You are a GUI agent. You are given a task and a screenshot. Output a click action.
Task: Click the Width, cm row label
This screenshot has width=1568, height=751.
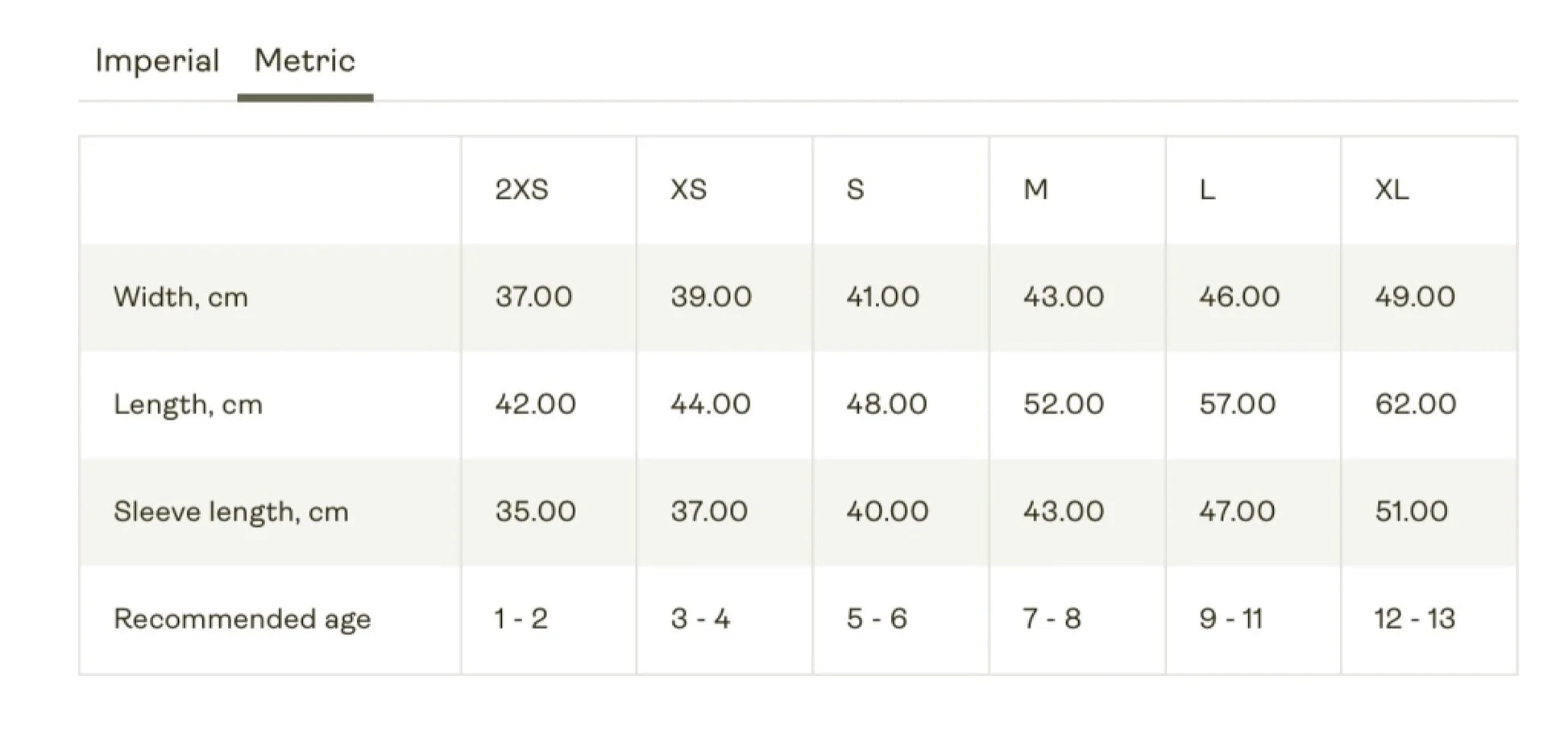pyautogui.click(x=180, y=297)
